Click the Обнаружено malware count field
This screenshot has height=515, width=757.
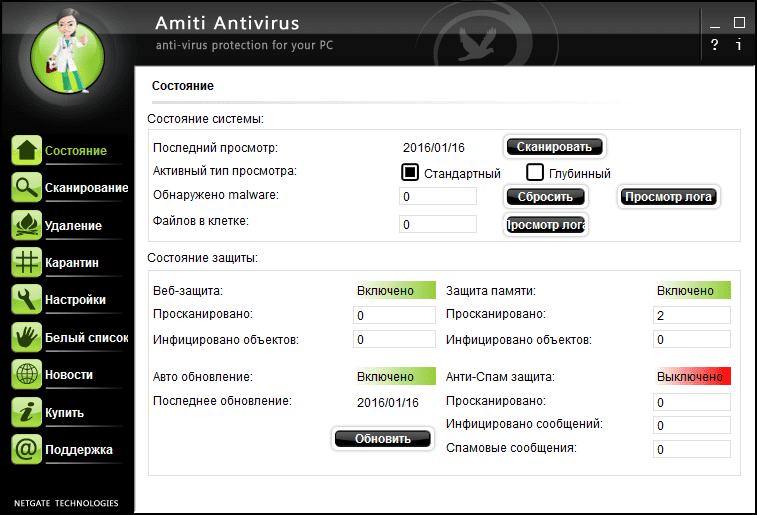(x=438, y=197)
